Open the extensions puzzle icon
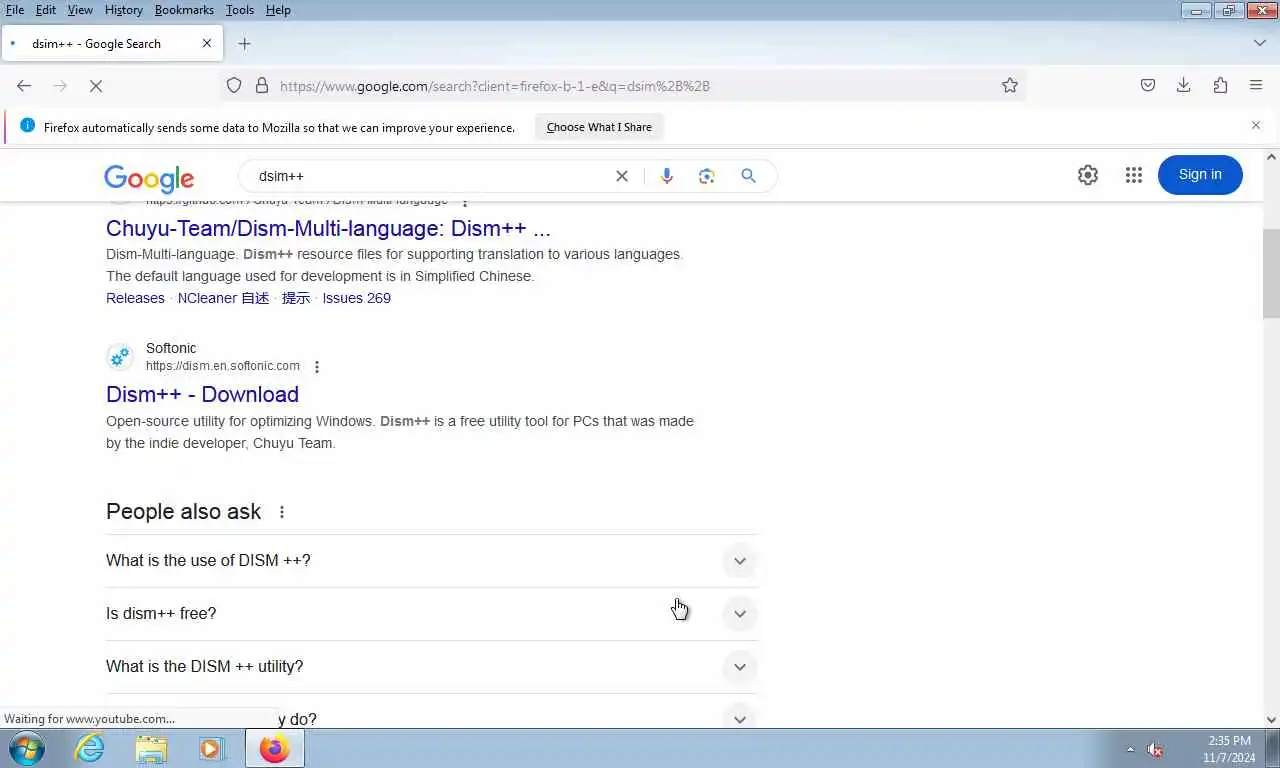The image size is (1280, 768). click(1220, 86)
